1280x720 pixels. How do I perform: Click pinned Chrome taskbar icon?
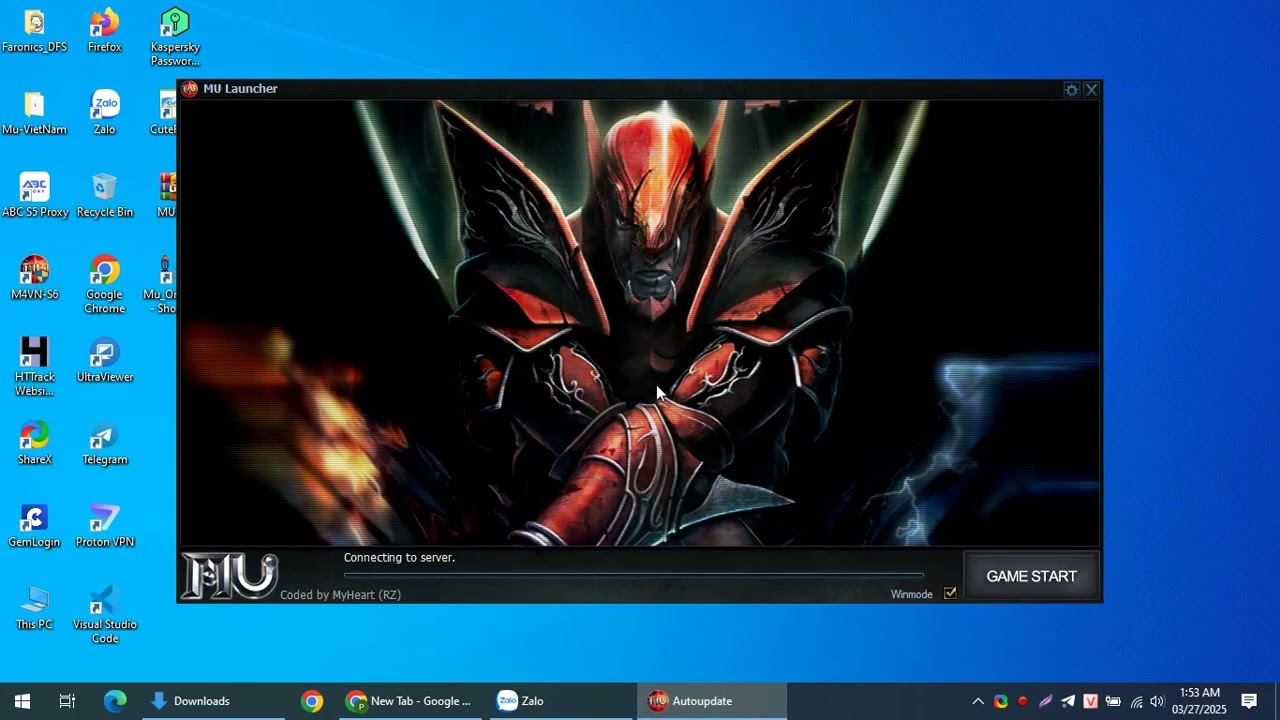click(312, 701)
